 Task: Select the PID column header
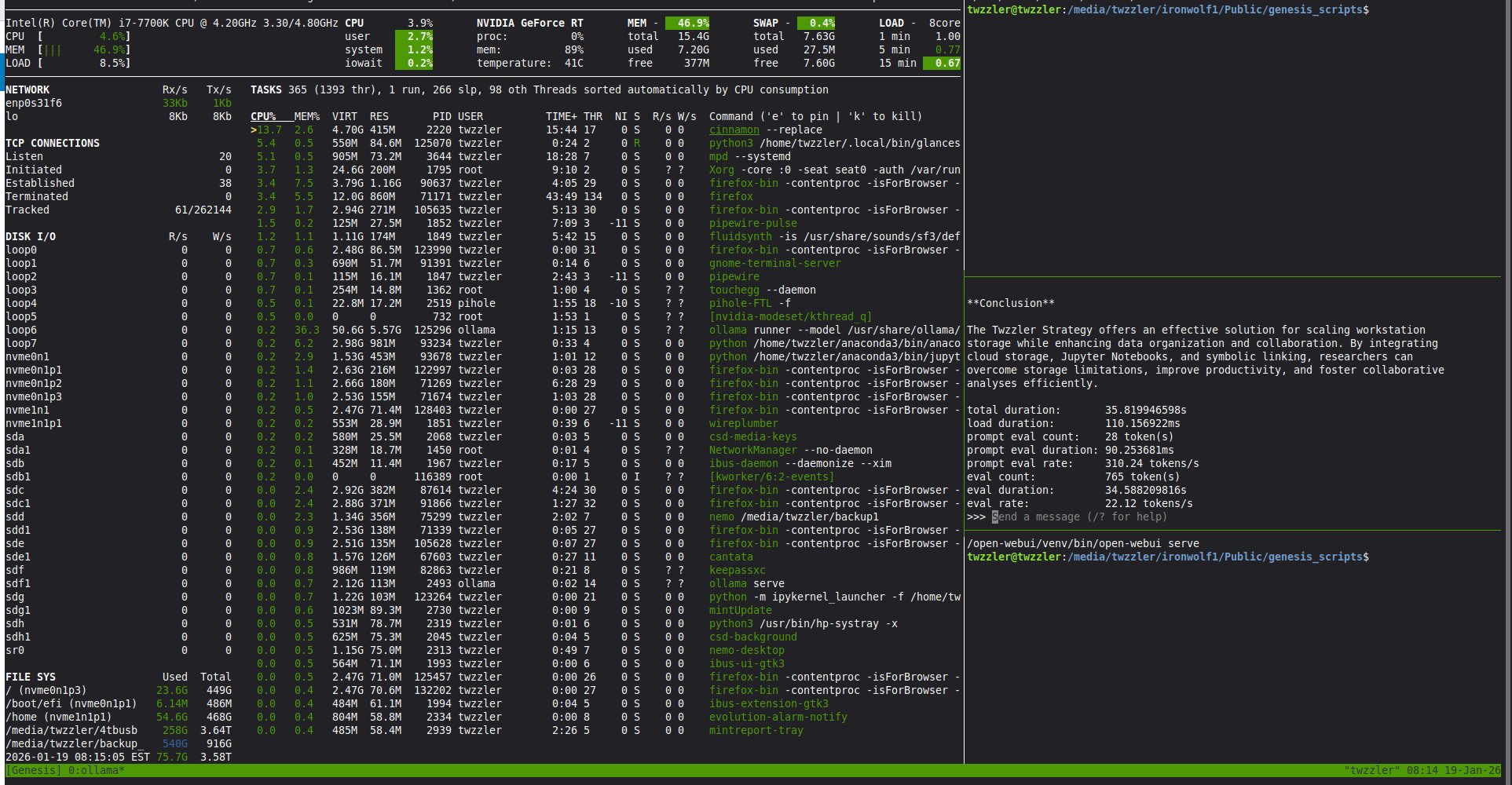point(442,116)
